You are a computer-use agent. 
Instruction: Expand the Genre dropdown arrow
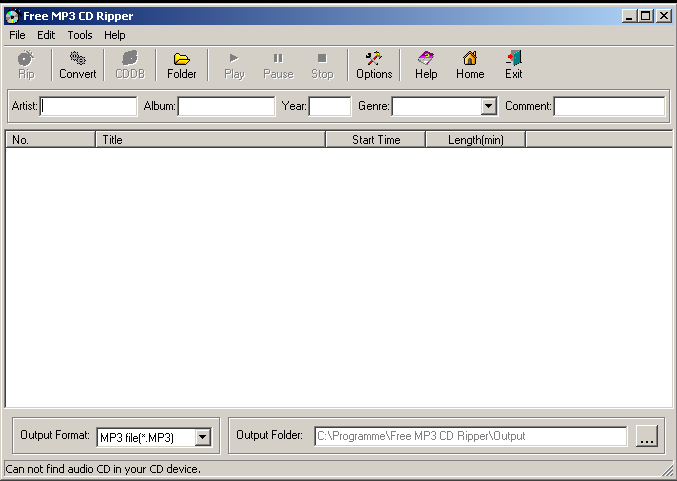488,106
